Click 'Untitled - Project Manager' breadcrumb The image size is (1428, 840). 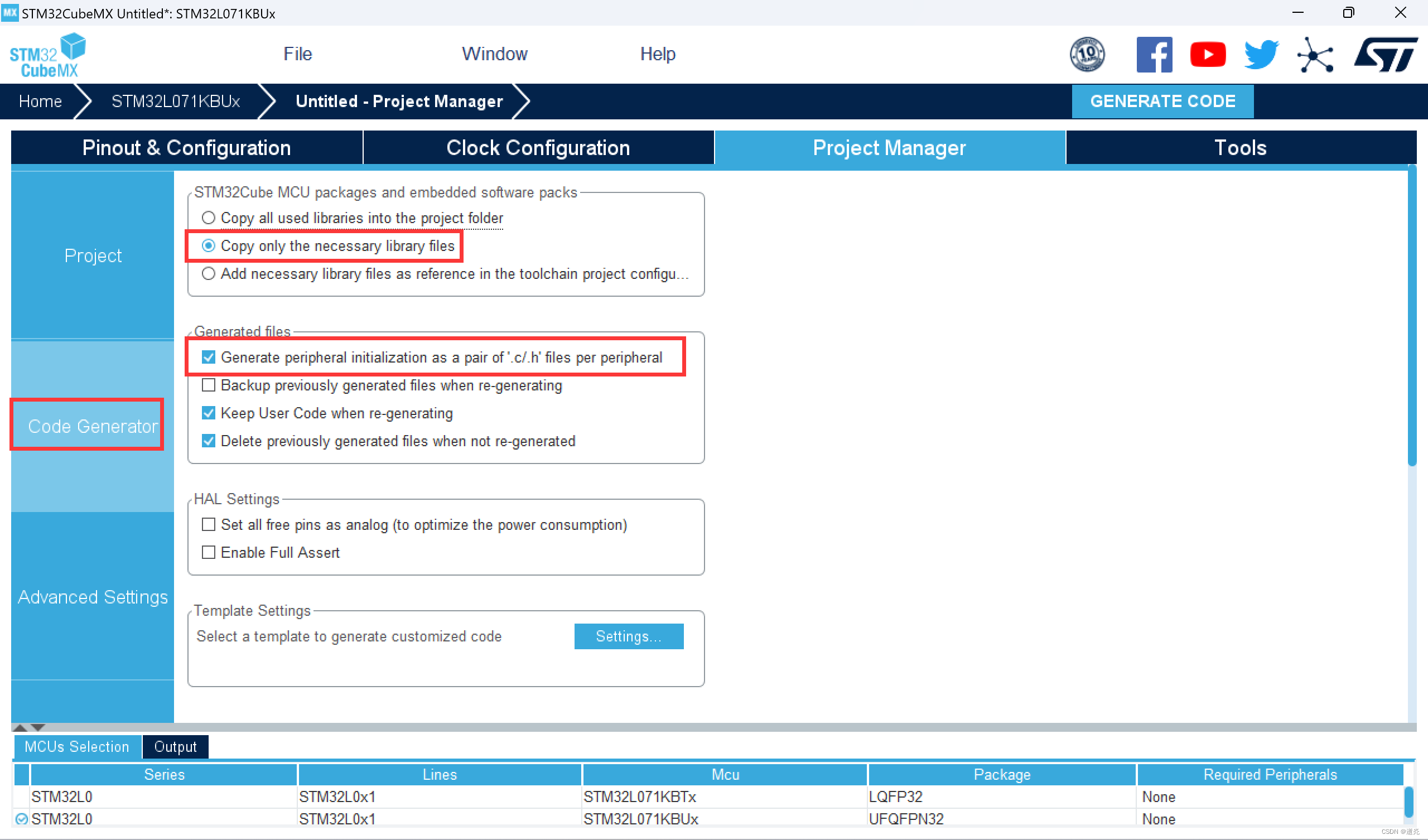click(x=399, y=101)
